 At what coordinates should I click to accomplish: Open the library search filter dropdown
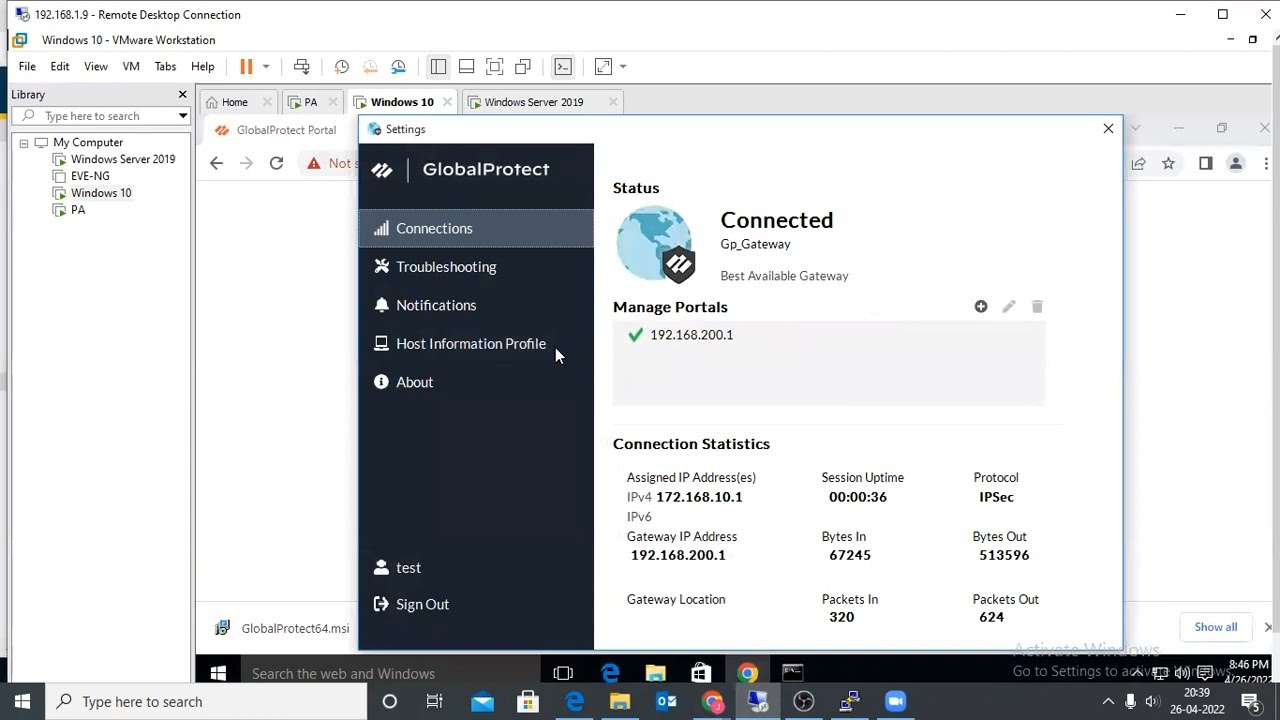point(183,116)
